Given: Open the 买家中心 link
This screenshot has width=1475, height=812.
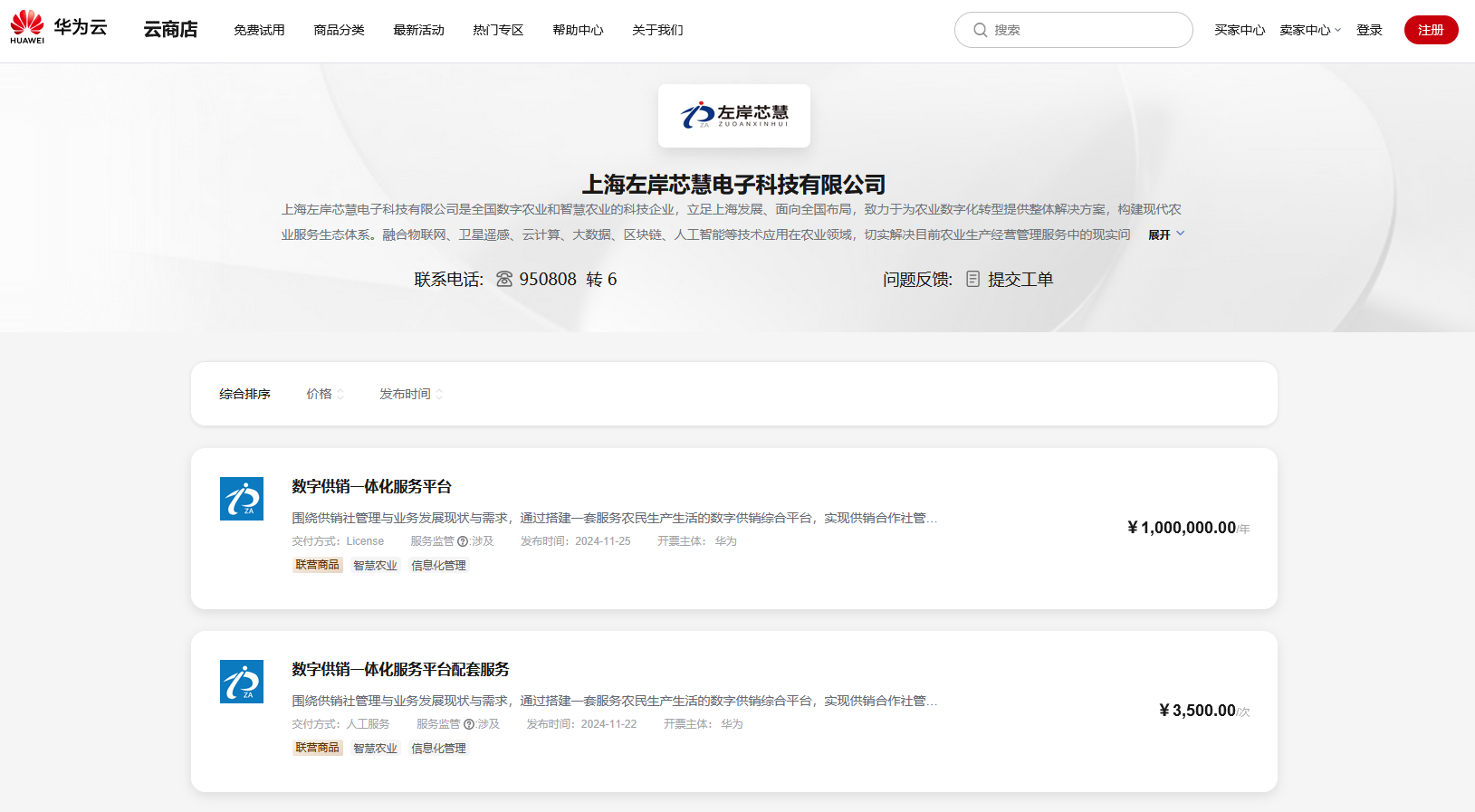Looking at the screenshot, I should click(x=1240, y=30).
